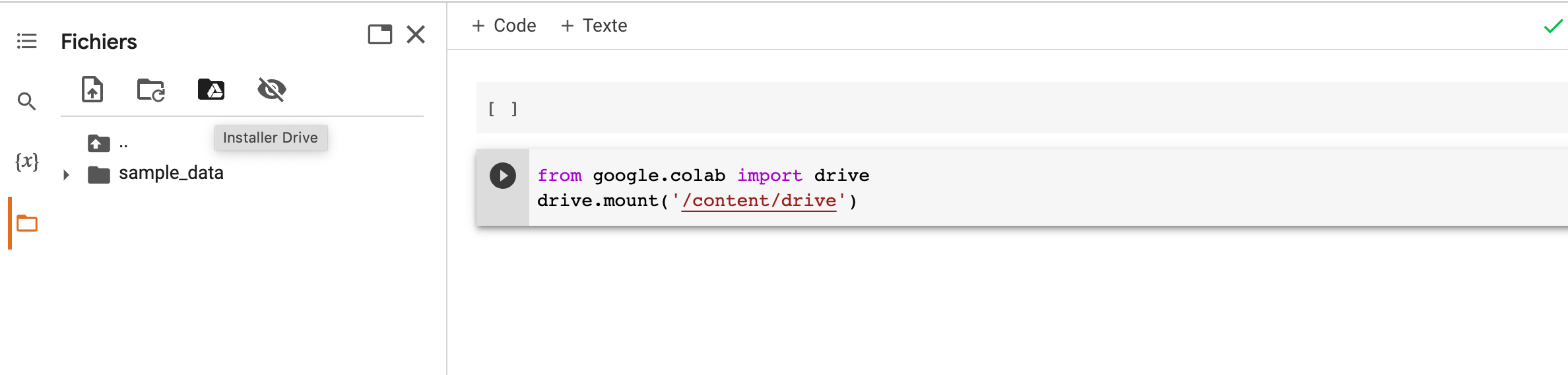Expand the sample_data folder arrow
Viewport: 1568px width, 375px height.
tap(66, 175)
